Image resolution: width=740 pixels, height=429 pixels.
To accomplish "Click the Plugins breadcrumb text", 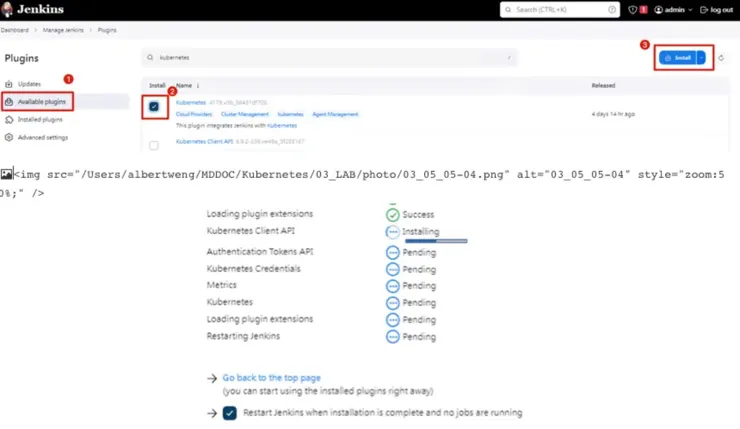I will [x=107, y=30].
